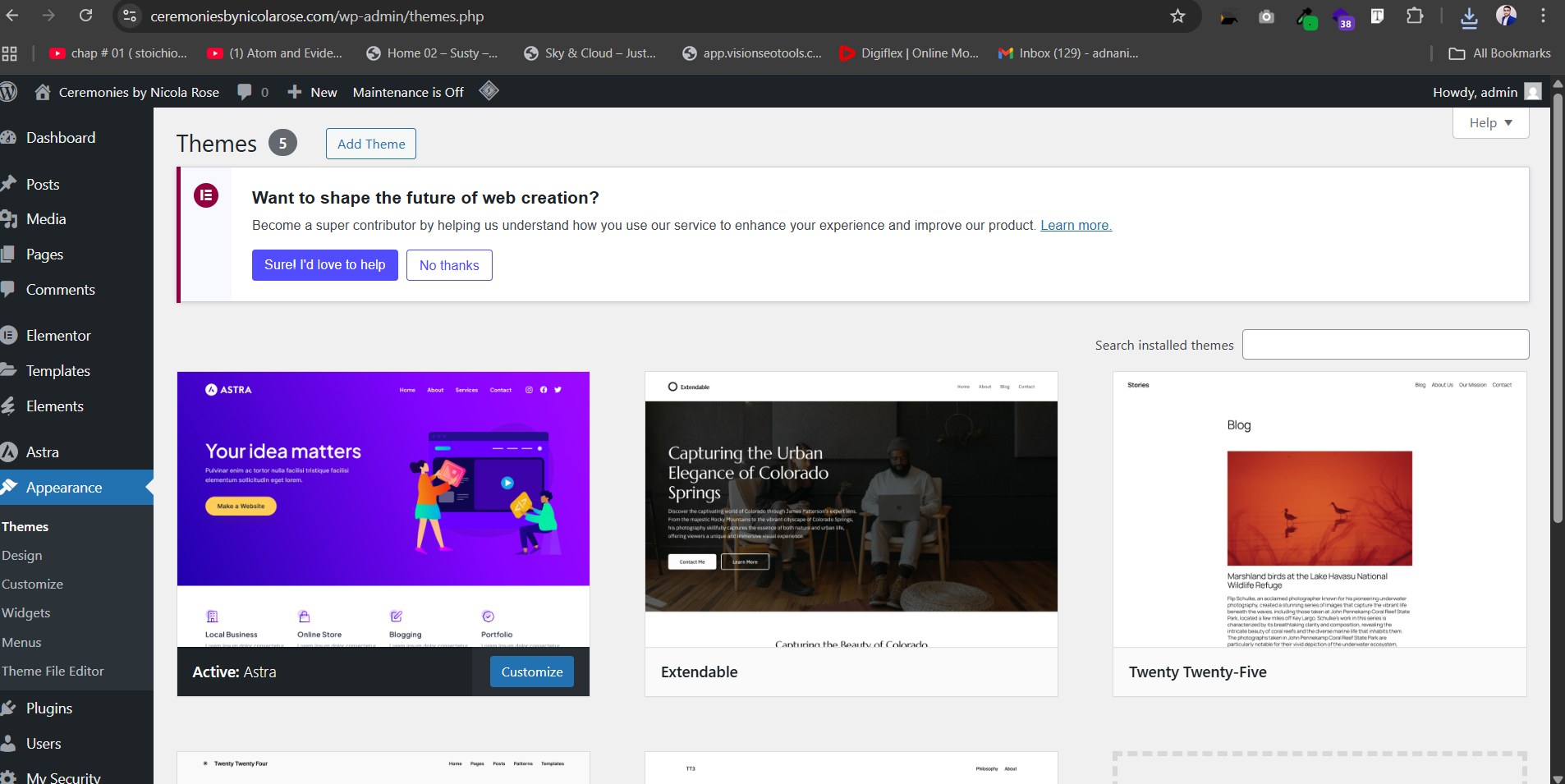Click the diamond-shaped icon after Maintenance is Off
Screen dimensions: 1565x784
point(489,91)
